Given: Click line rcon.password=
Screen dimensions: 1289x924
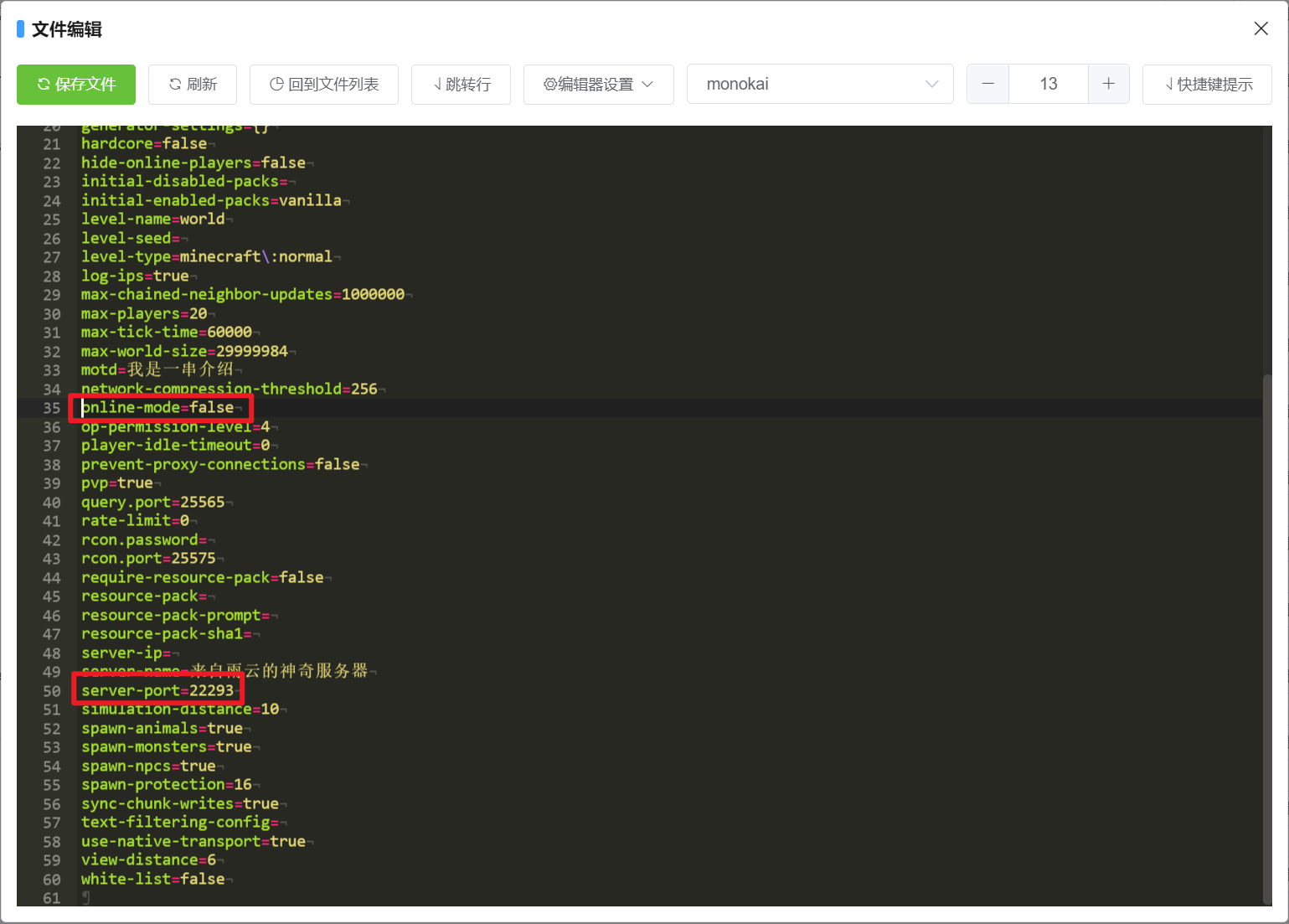Looking at the screenshot, I should 144,540.
